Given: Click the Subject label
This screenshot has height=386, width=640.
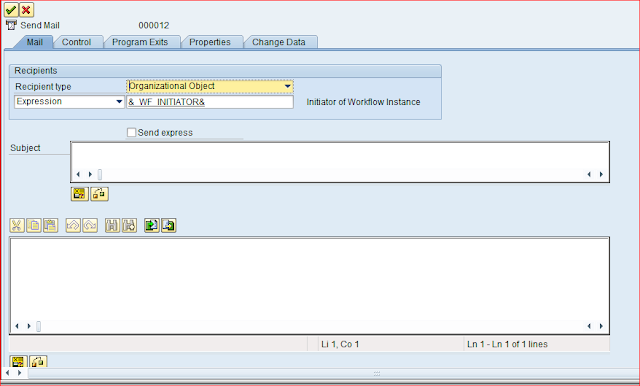Looking at the screenshot, I should (x=25, y=148).
